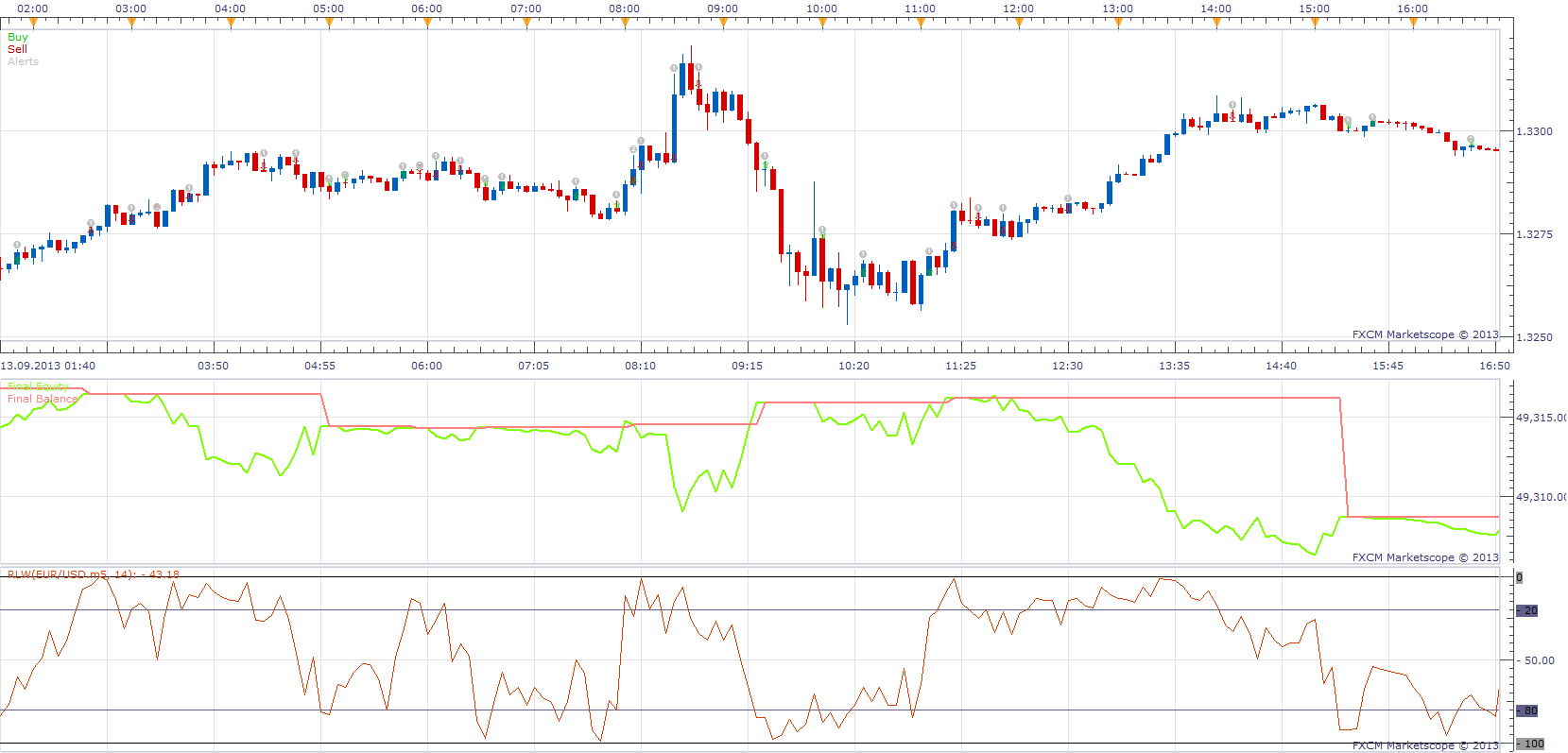Select the Final Equity legend label
The image size is (1568, 753).
38,386
